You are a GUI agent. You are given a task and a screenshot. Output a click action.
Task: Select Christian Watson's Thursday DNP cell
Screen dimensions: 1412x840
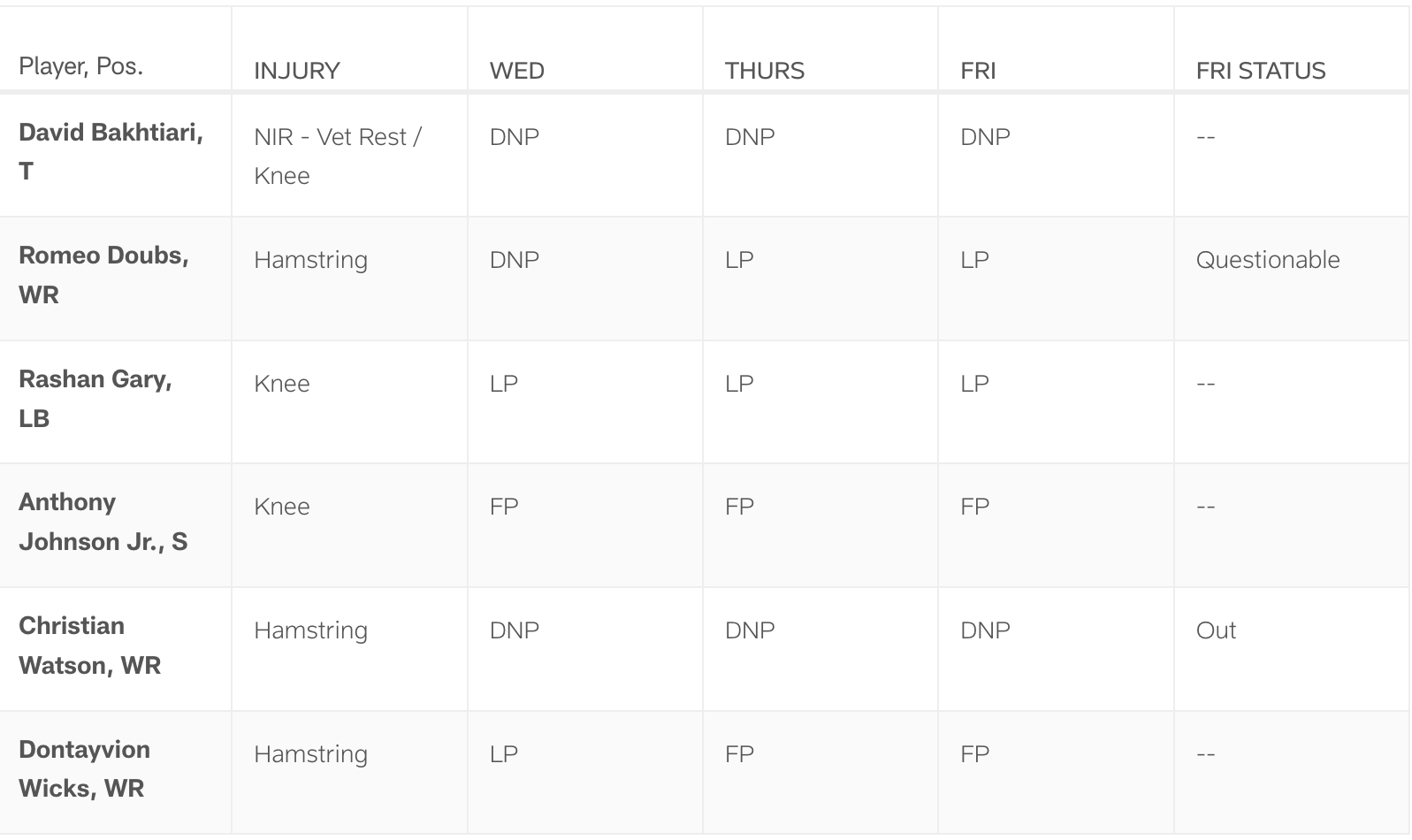click(750, 630)
